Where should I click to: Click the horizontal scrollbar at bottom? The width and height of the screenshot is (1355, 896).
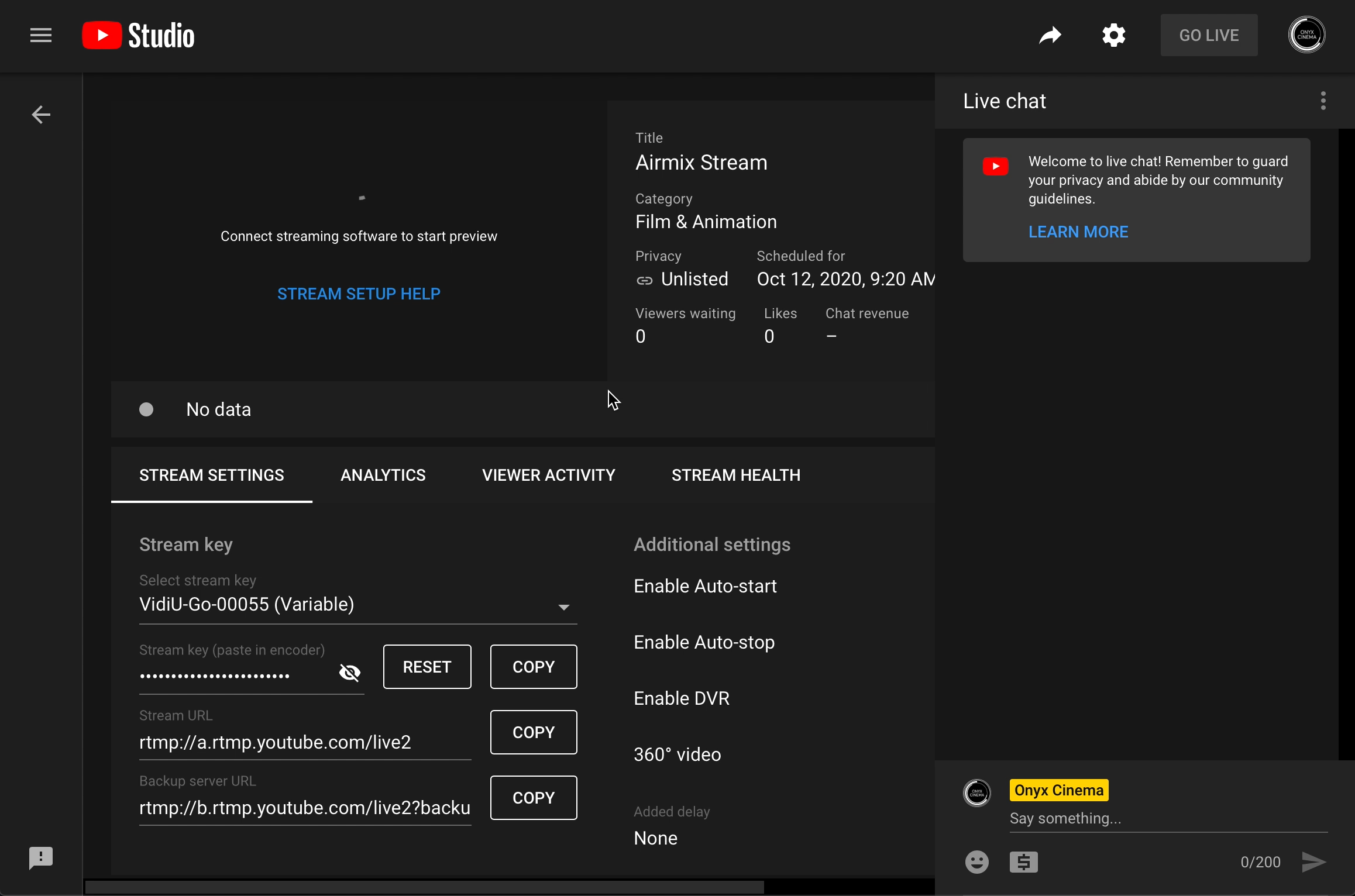coord(425,887)
